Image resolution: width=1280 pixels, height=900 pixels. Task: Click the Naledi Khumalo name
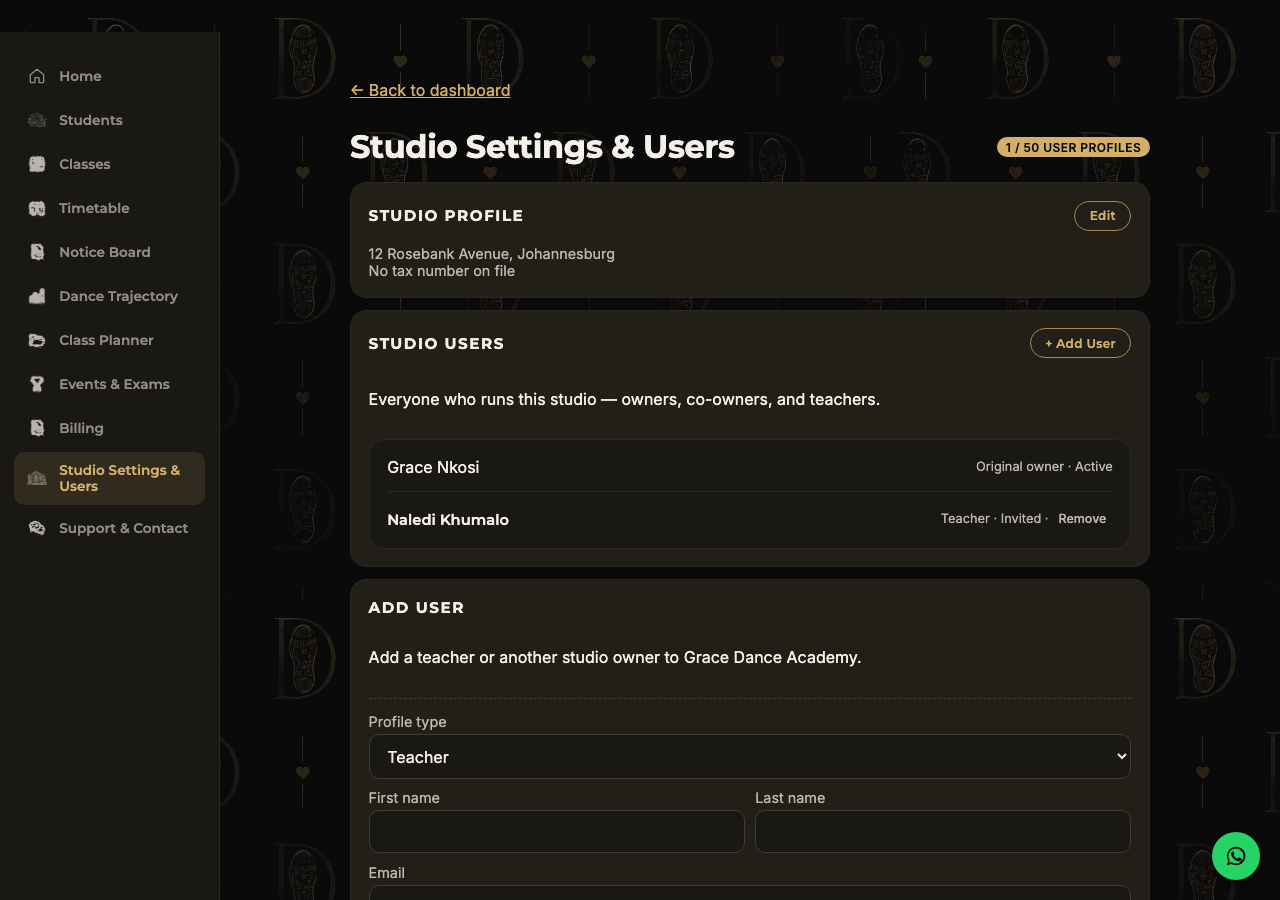pyautogui.click(x=448, y=520)
